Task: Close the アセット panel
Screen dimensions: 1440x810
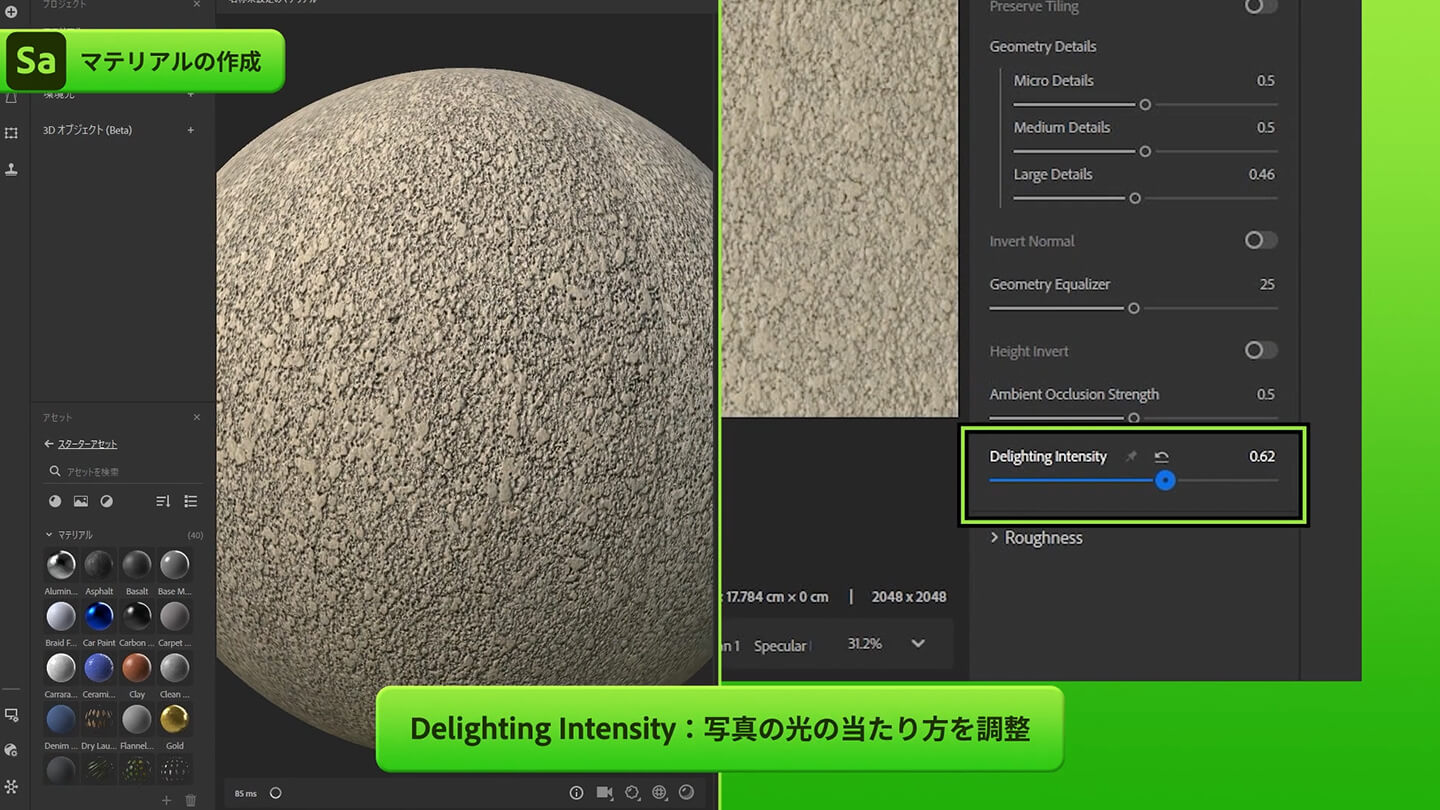Action: (196, 417)
